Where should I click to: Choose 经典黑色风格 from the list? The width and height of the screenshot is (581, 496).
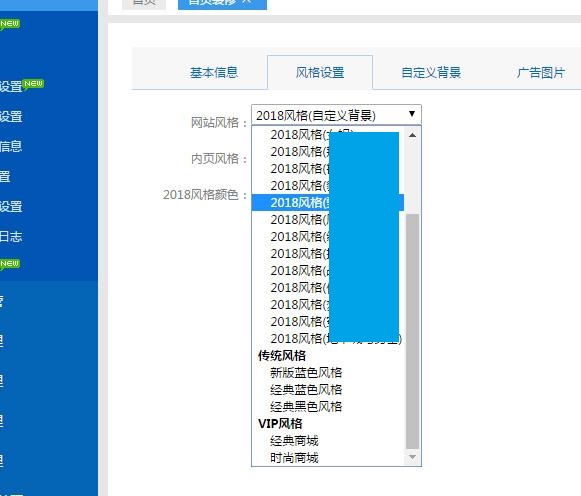[306, 407]
